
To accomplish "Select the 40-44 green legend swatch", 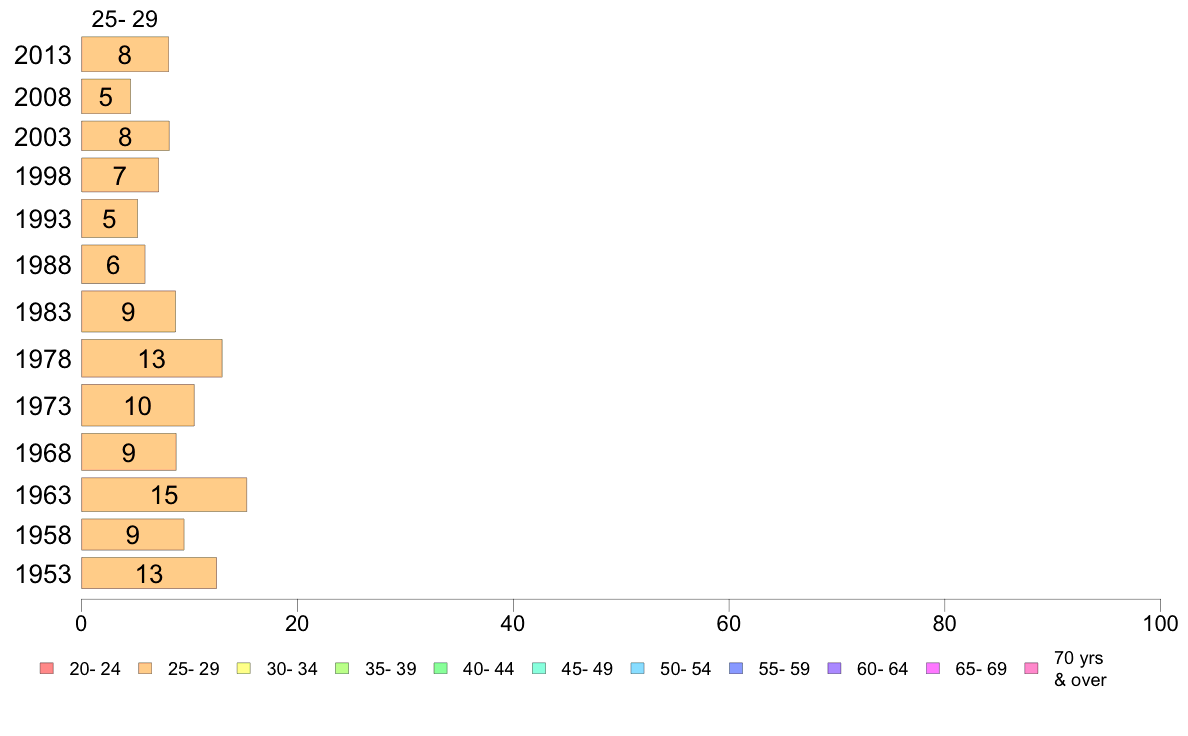I will pyautogui.click(x=440, y=669).
